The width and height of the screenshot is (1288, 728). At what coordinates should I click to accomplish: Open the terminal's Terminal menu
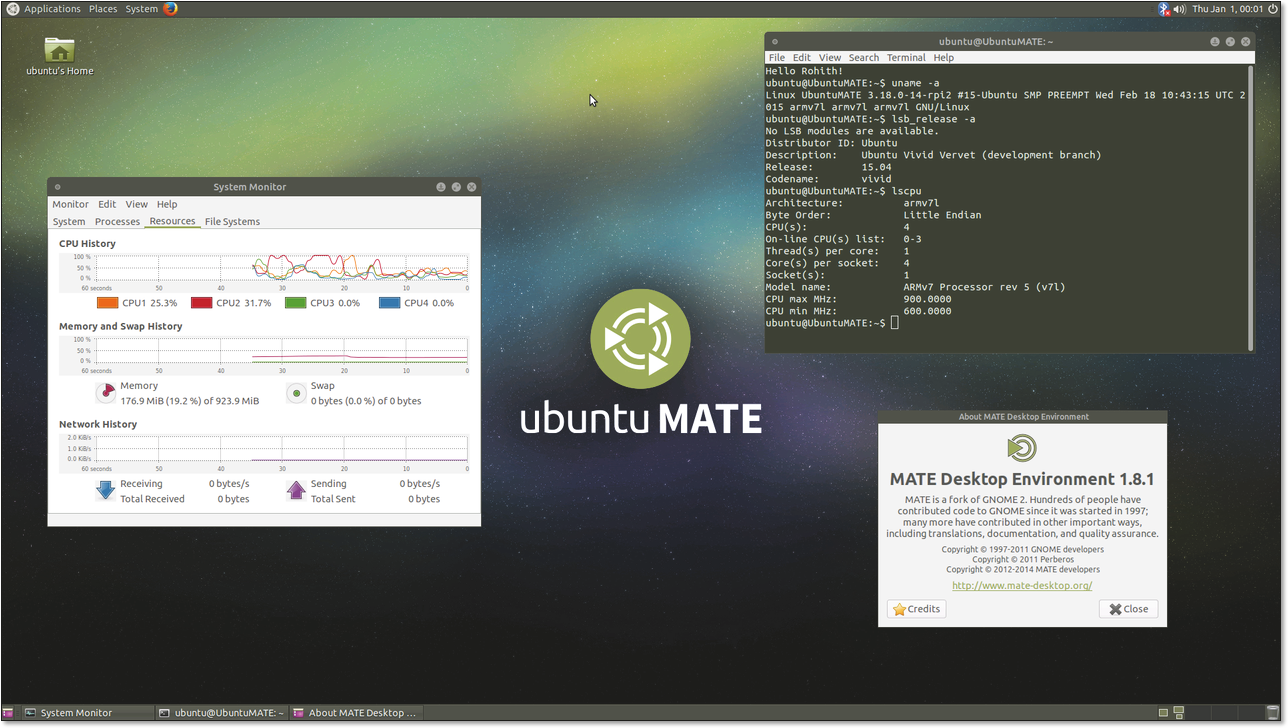tap(906, 58)
